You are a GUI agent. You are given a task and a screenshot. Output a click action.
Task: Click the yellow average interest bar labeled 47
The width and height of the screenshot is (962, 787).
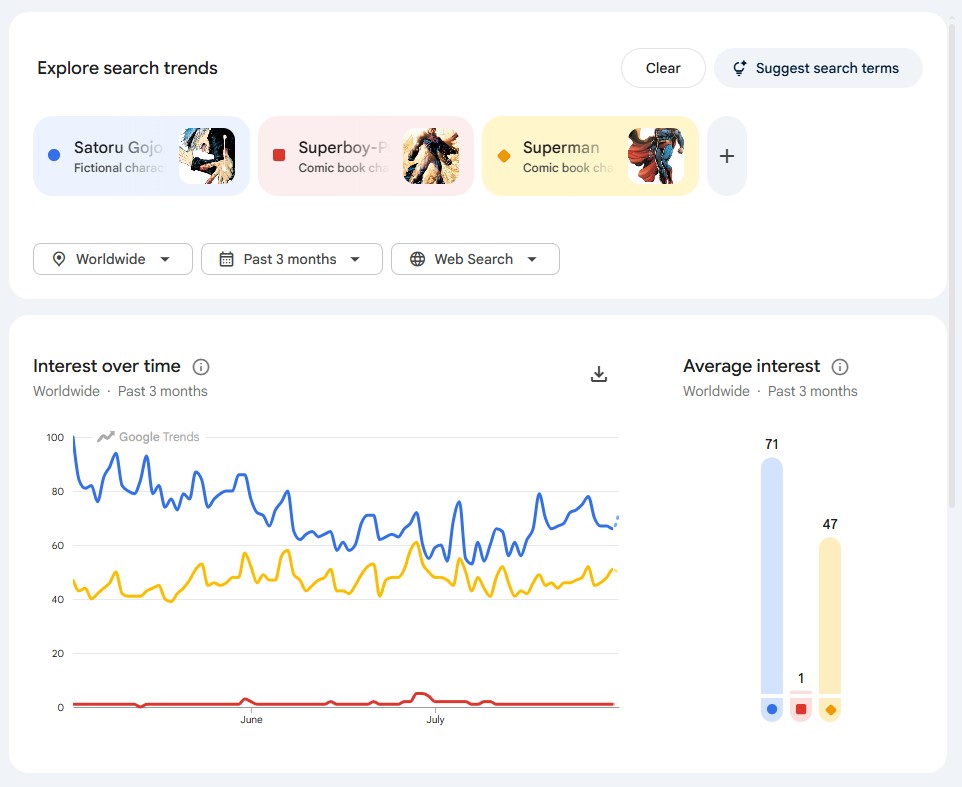pos(829,615)
